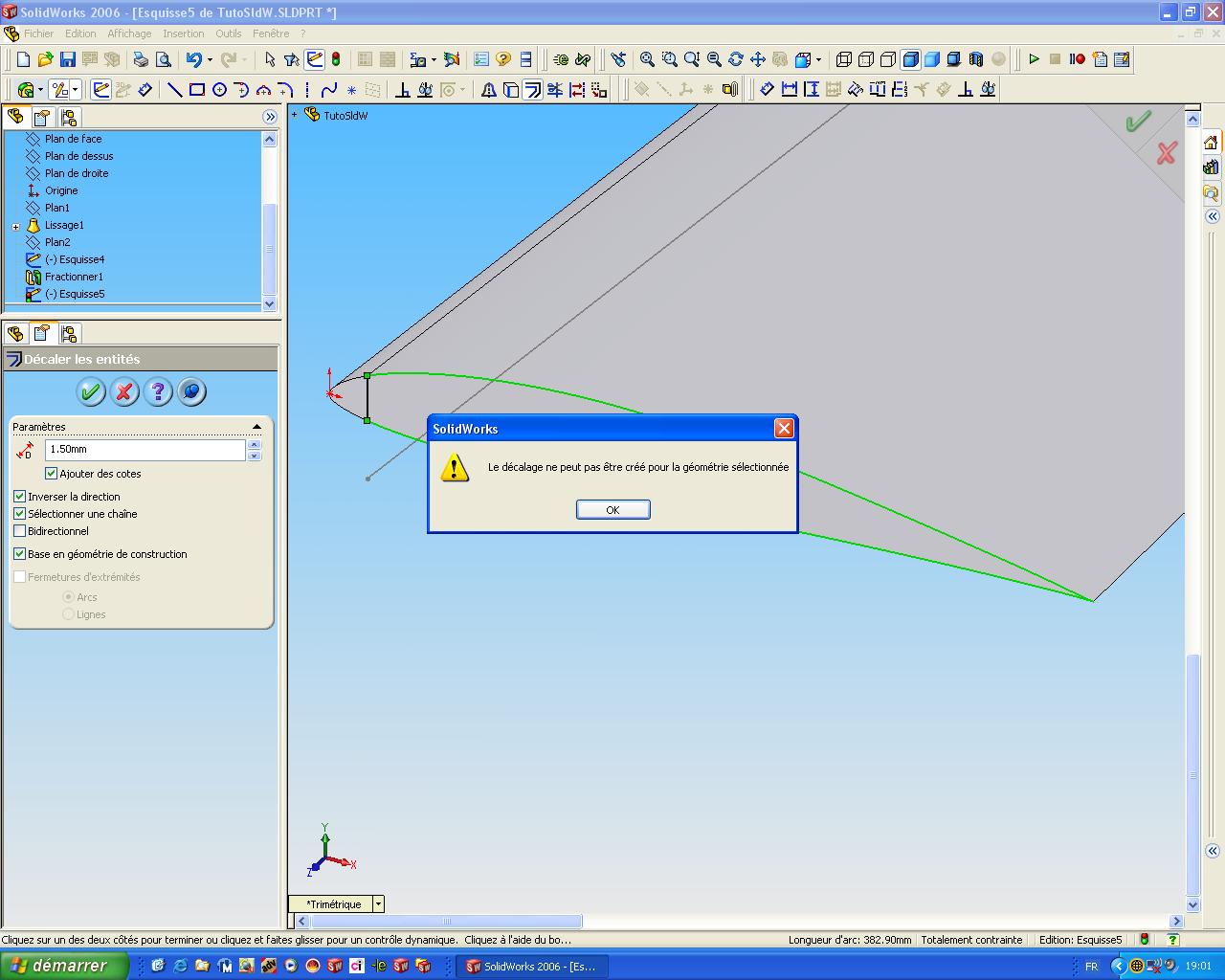Choose the Rectangle sketch tool
The height and width of the screenshot is (980, 1225).
pos(197,90)
